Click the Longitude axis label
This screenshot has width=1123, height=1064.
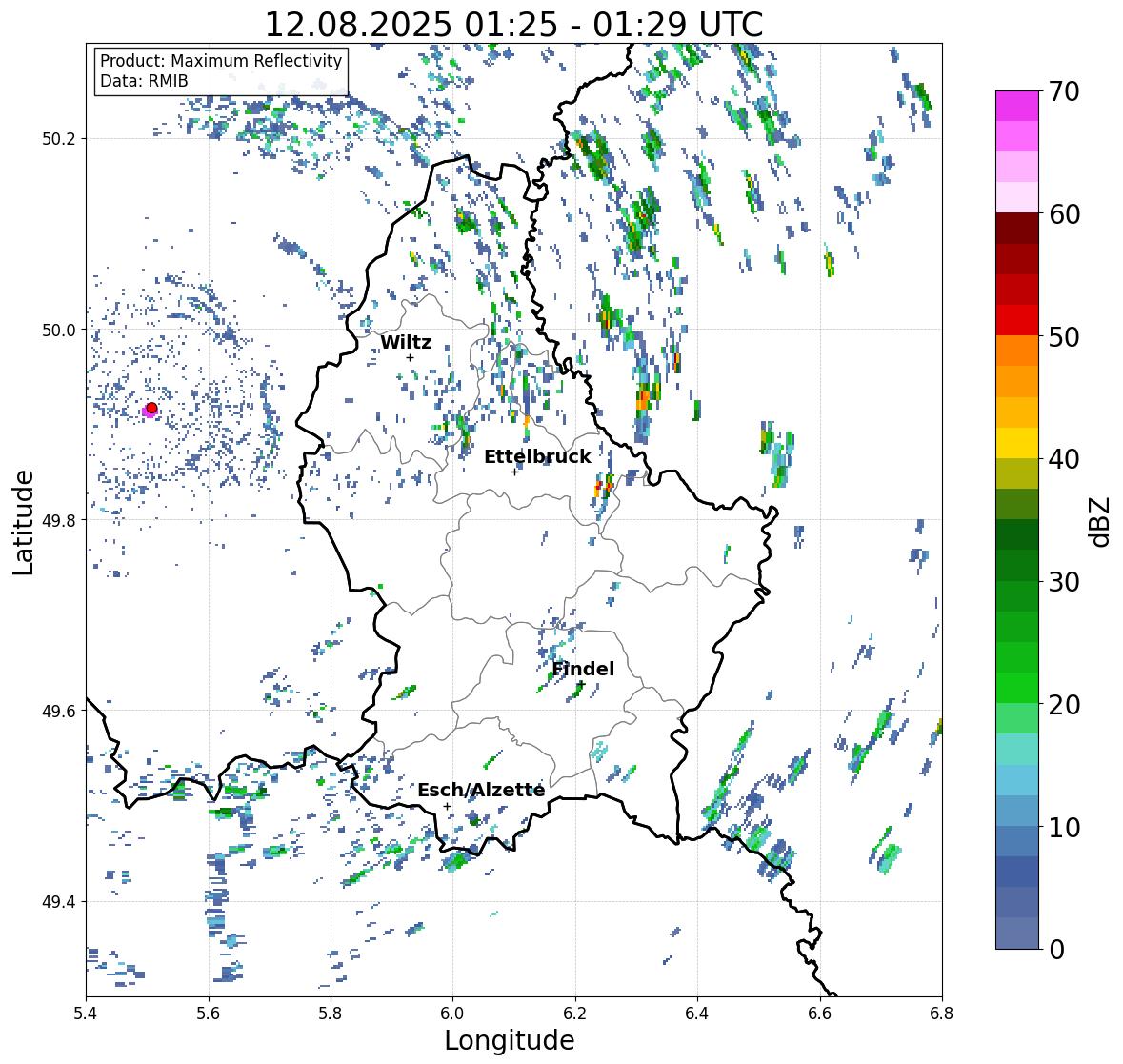(x=510, y=1039)
